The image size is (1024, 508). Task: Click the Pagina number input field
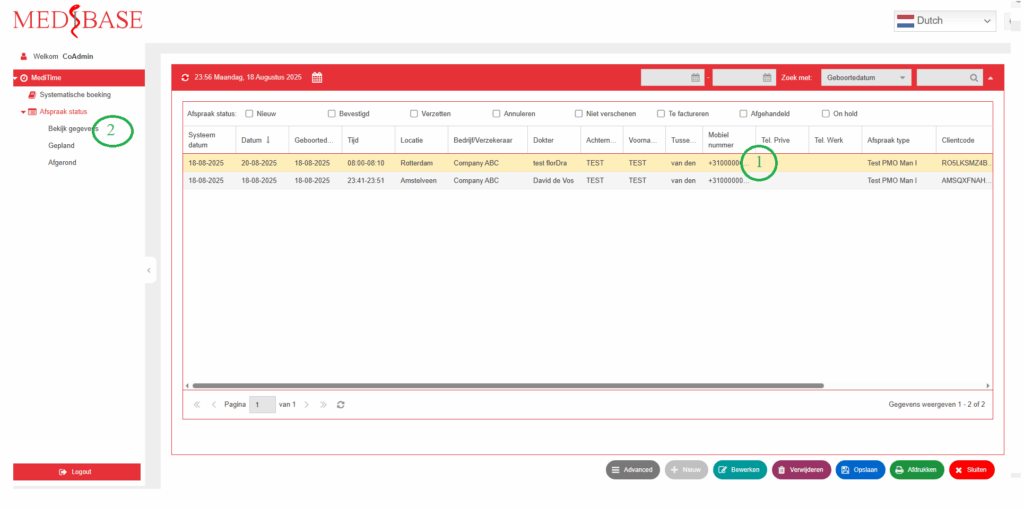click(262, 405)
